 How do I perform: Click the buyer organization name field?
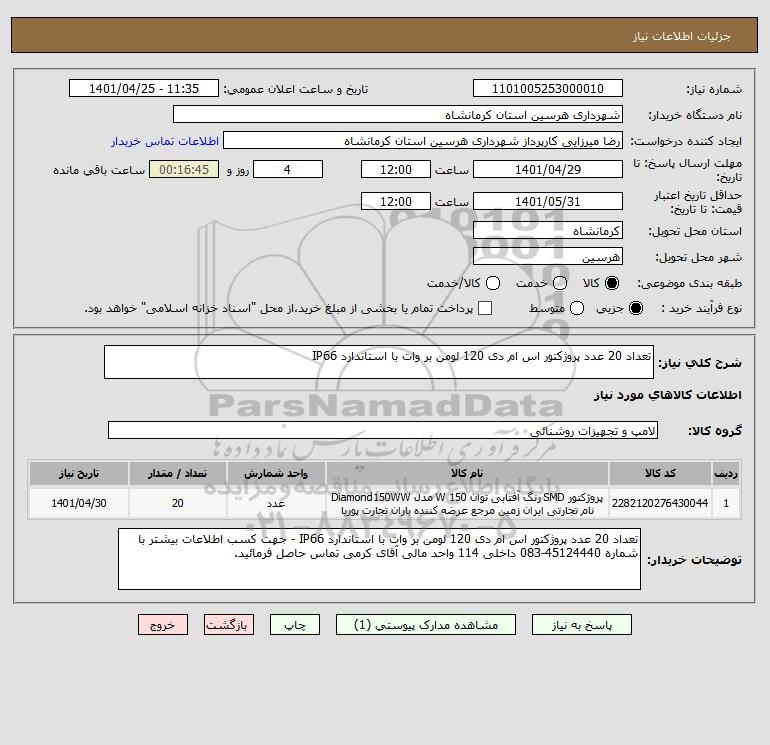coord(398,114)
